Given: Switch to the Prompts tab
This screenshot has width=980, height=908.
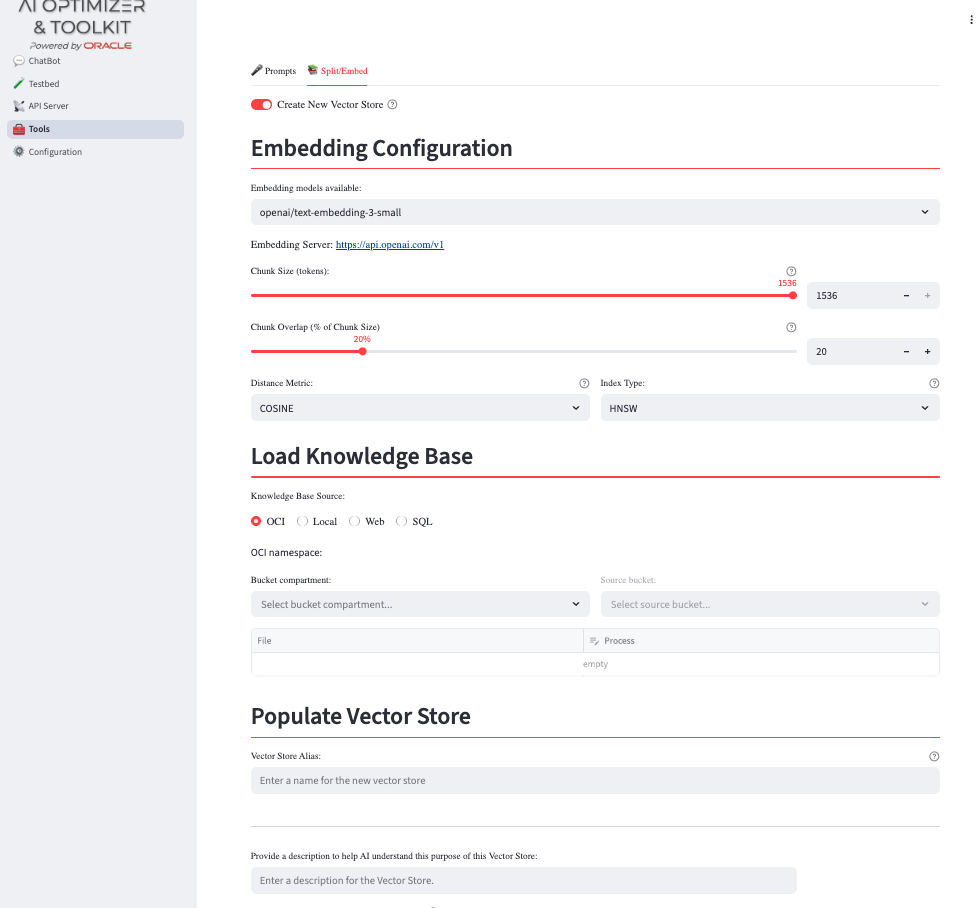Looking at the screenshot, I should tap(274, 71).
